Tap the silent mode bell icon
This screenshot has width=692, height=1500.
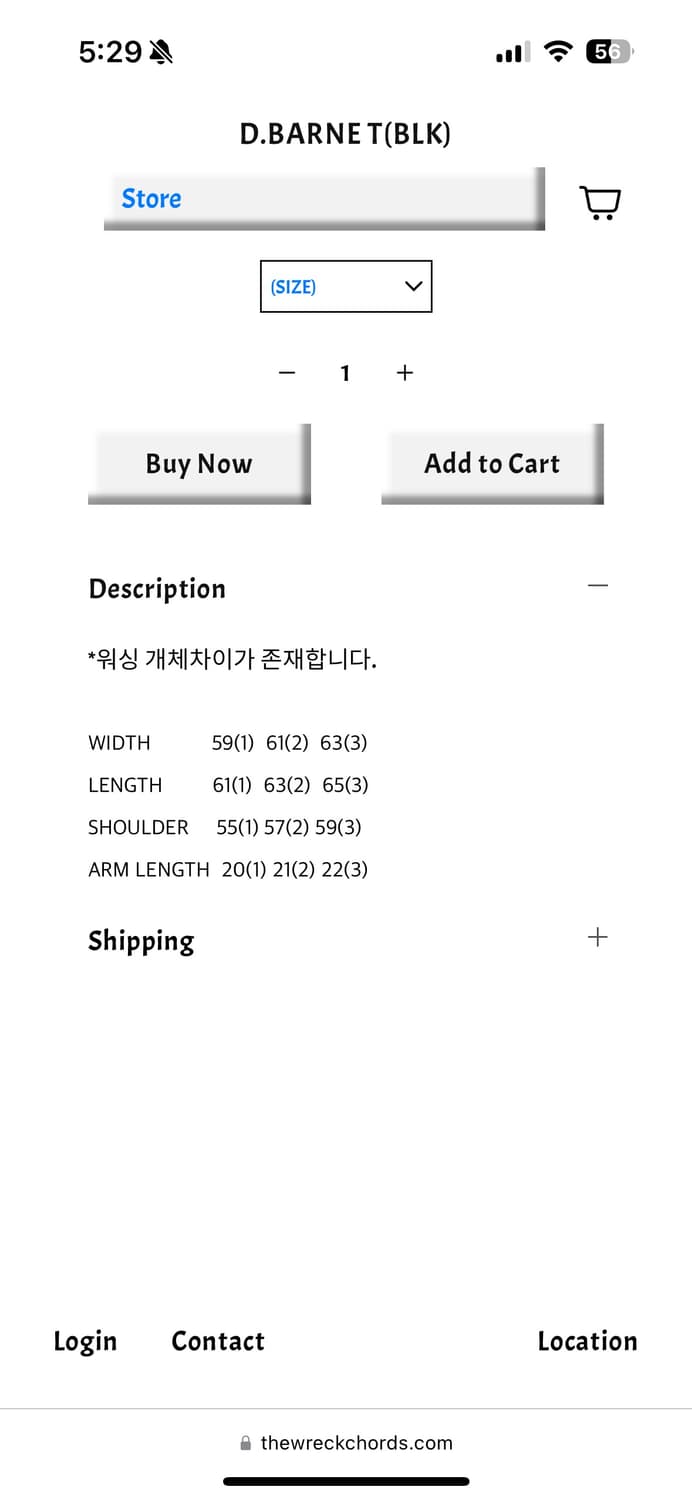[160, 52]
